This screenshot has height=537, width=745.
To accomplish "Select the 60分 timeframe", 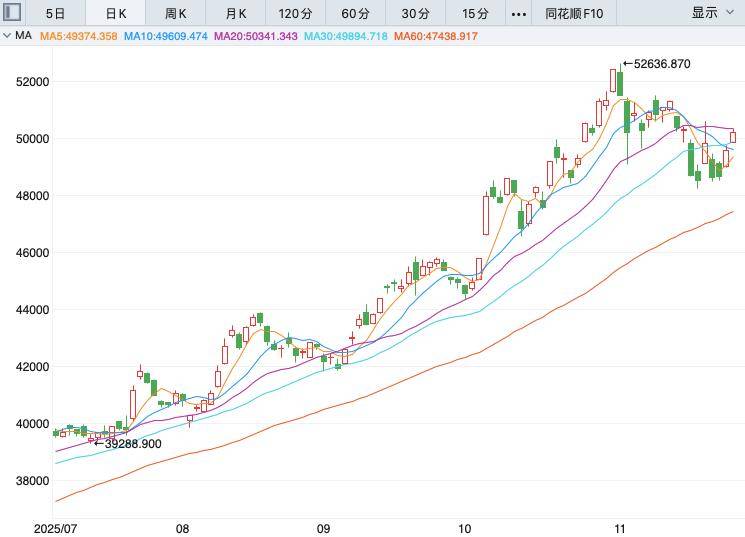I will [x=356, y=13].
